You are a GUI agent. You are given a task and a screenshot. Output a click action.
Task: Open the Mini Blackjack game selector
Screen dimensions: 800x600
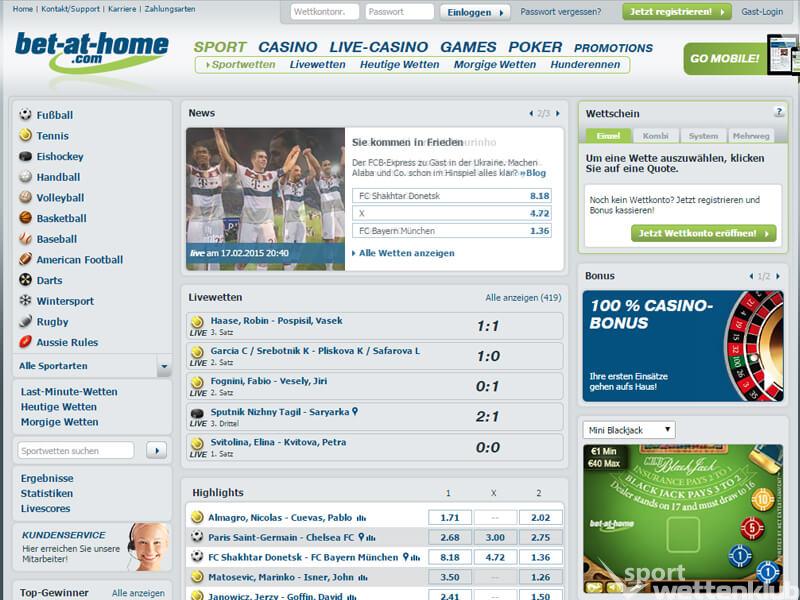[629, 430]
